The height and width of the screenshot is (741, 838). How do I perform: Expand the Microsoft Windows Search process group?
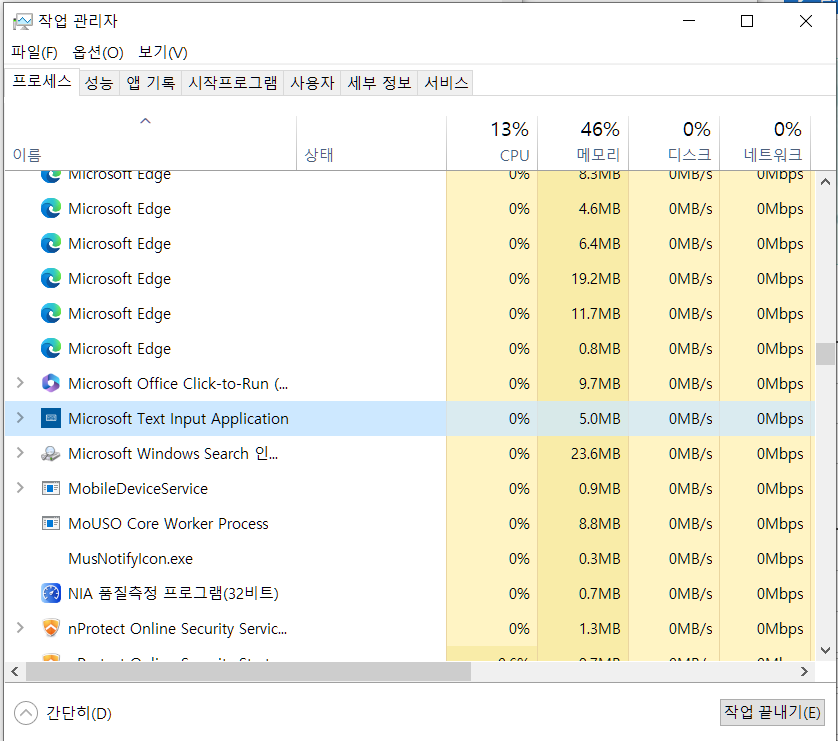pyautogui.click(x=20, y=453)
